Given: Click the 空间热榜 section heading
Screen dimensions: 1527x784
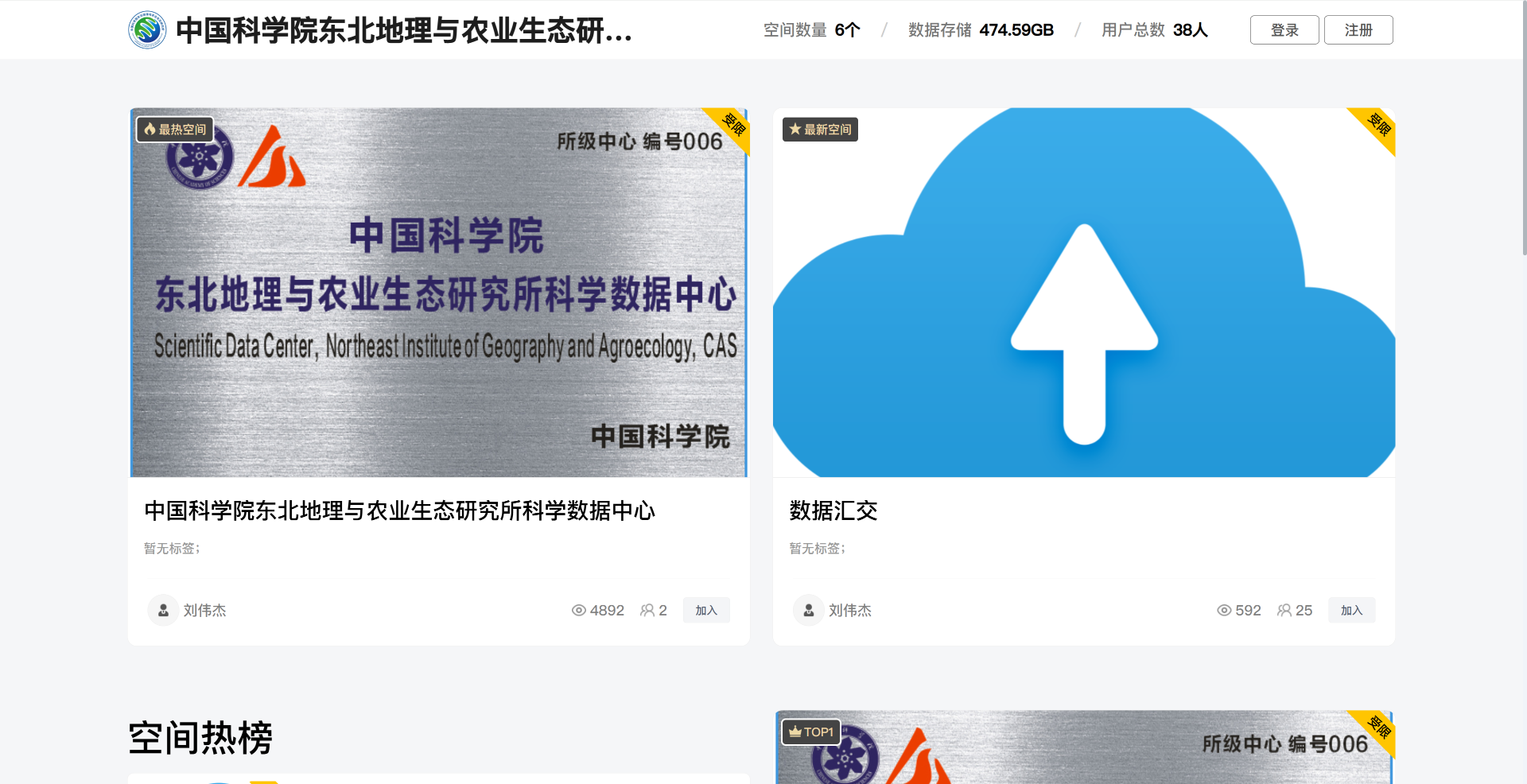Looking at the screenshot, I should pos(200,738).
